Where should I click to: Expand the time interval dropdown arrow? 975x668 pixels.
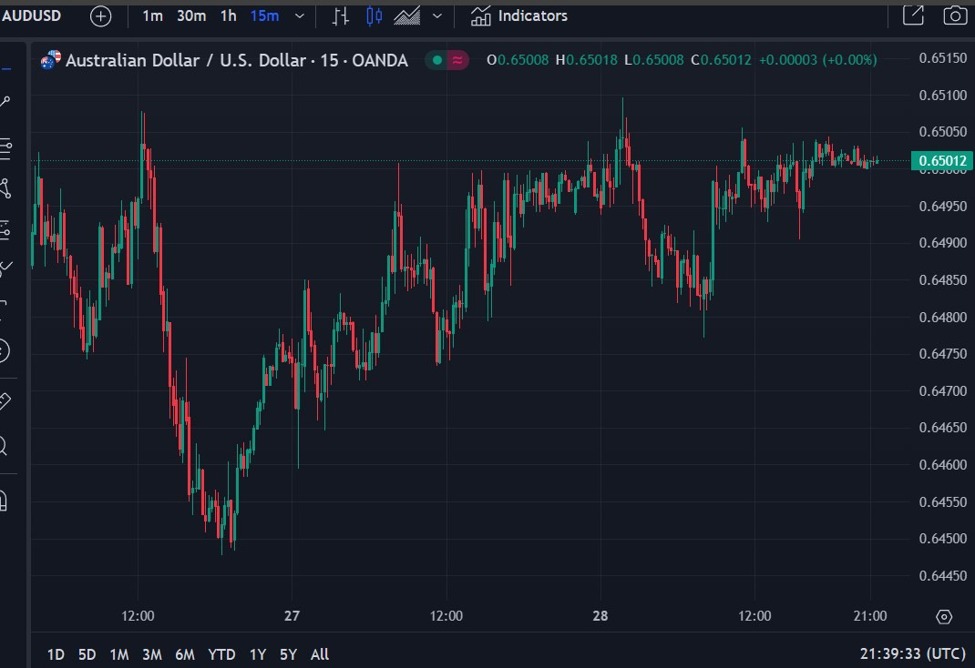click(298, 16)
